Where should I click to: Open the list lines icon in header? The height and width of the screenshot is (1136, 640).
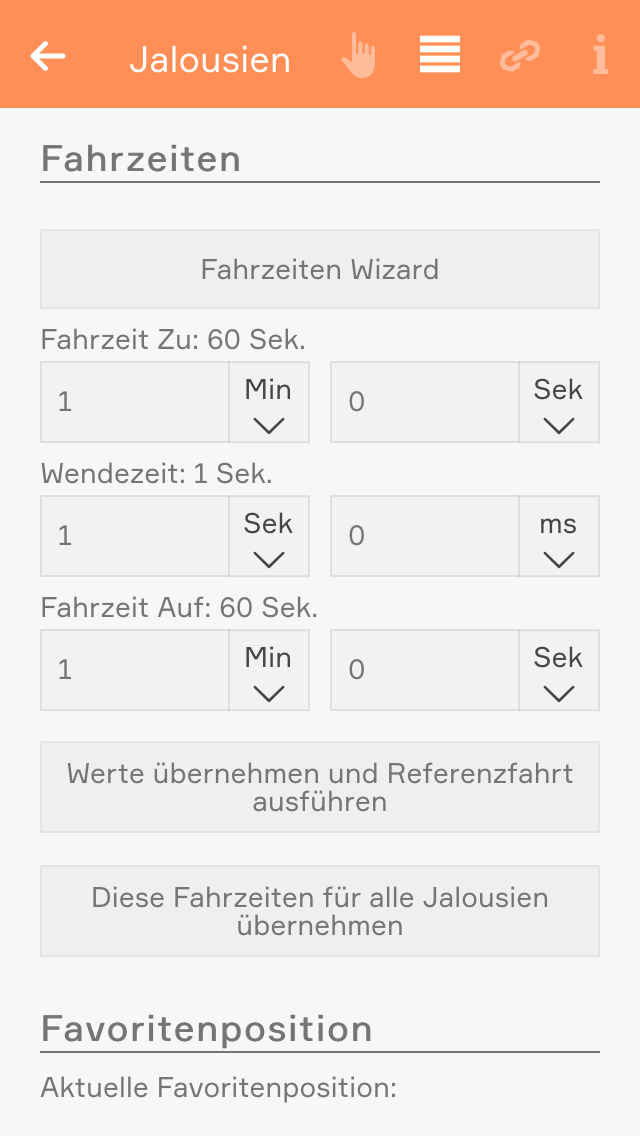point(440,55)
